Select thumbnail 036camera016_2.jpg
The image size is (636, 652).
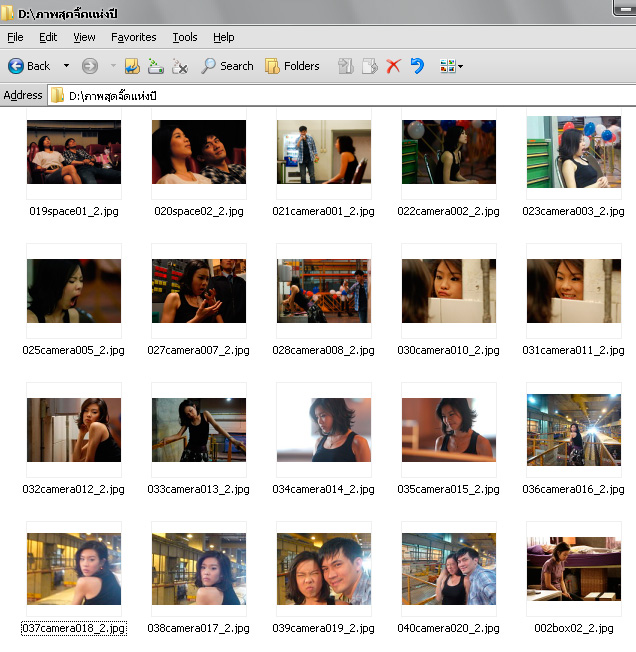(574, 430)
